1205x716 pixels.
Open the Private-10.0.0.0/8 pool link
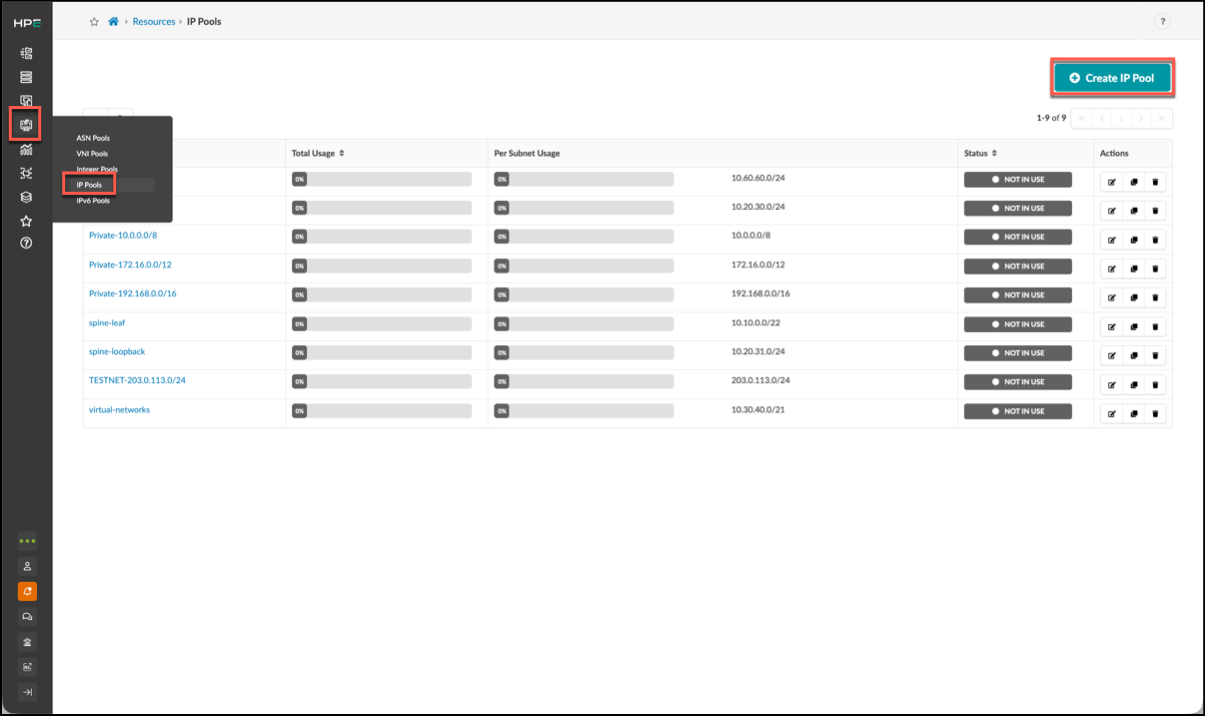123,236
